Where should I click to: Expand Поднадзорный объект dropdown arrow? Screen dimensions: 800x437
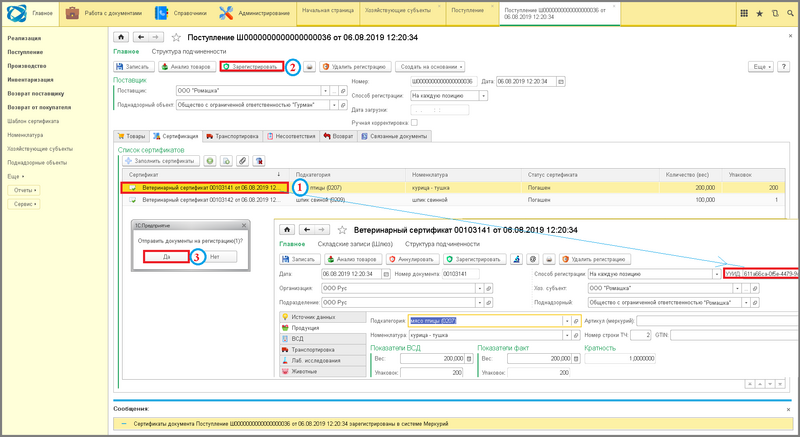coord(334,105)
